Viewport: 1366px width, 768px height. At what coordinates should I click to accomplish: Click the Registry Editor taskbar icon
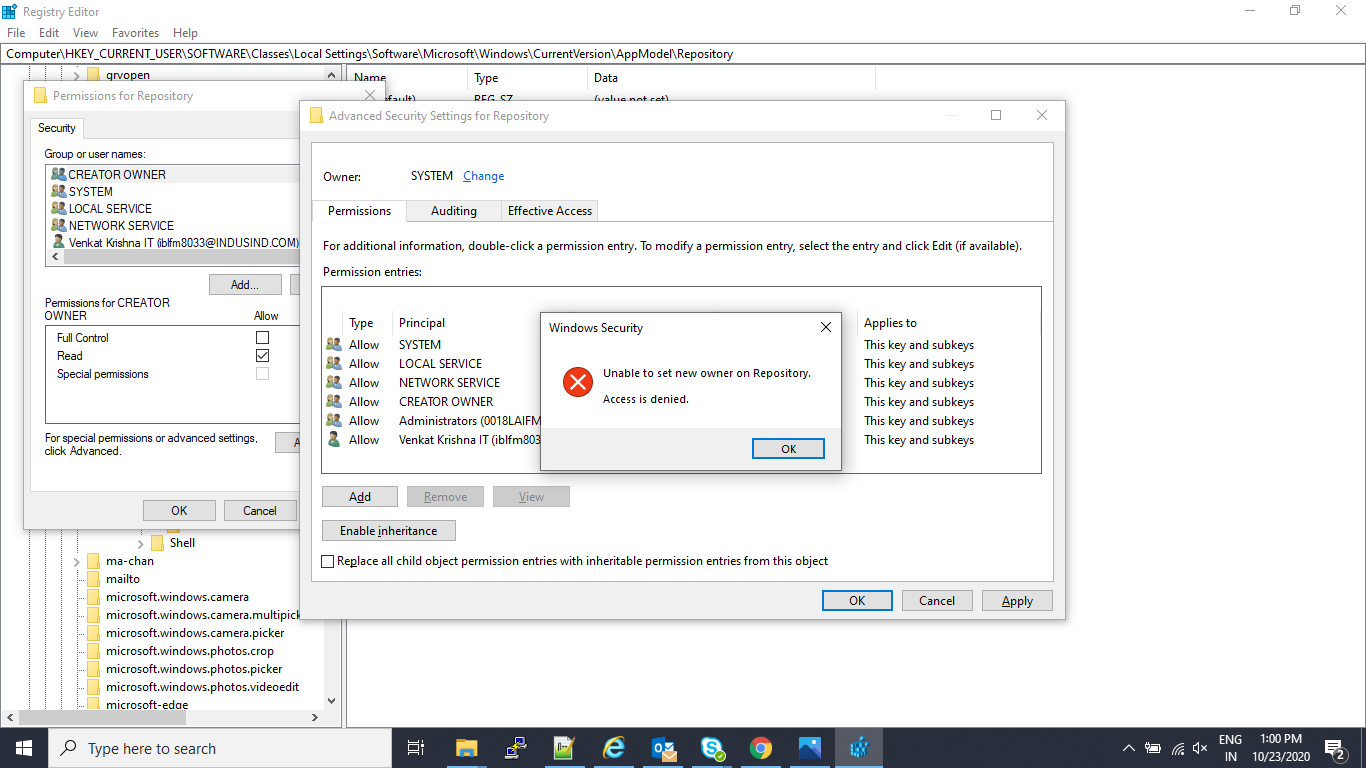[x=859, y=748]
